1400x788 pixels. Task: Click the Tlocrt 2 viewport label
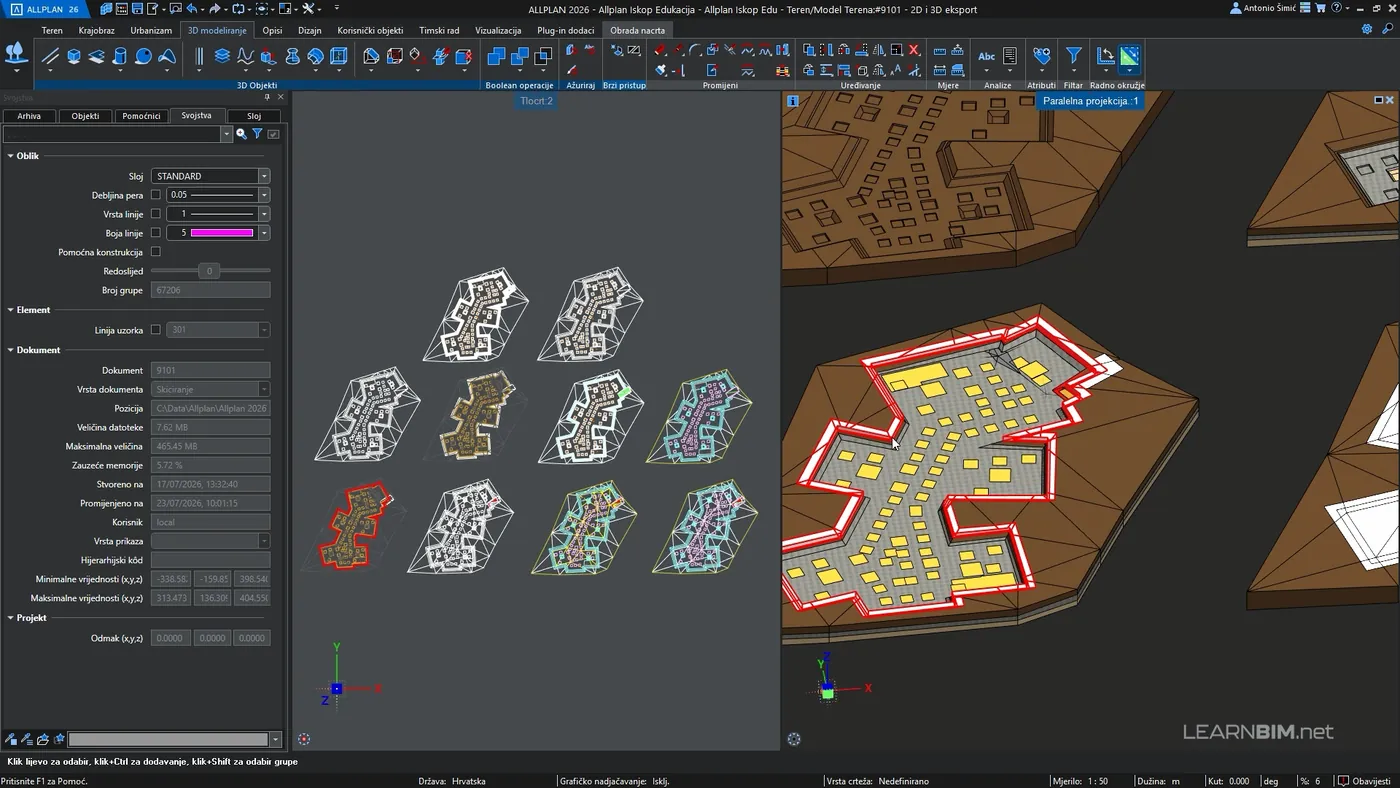[536, 101]
